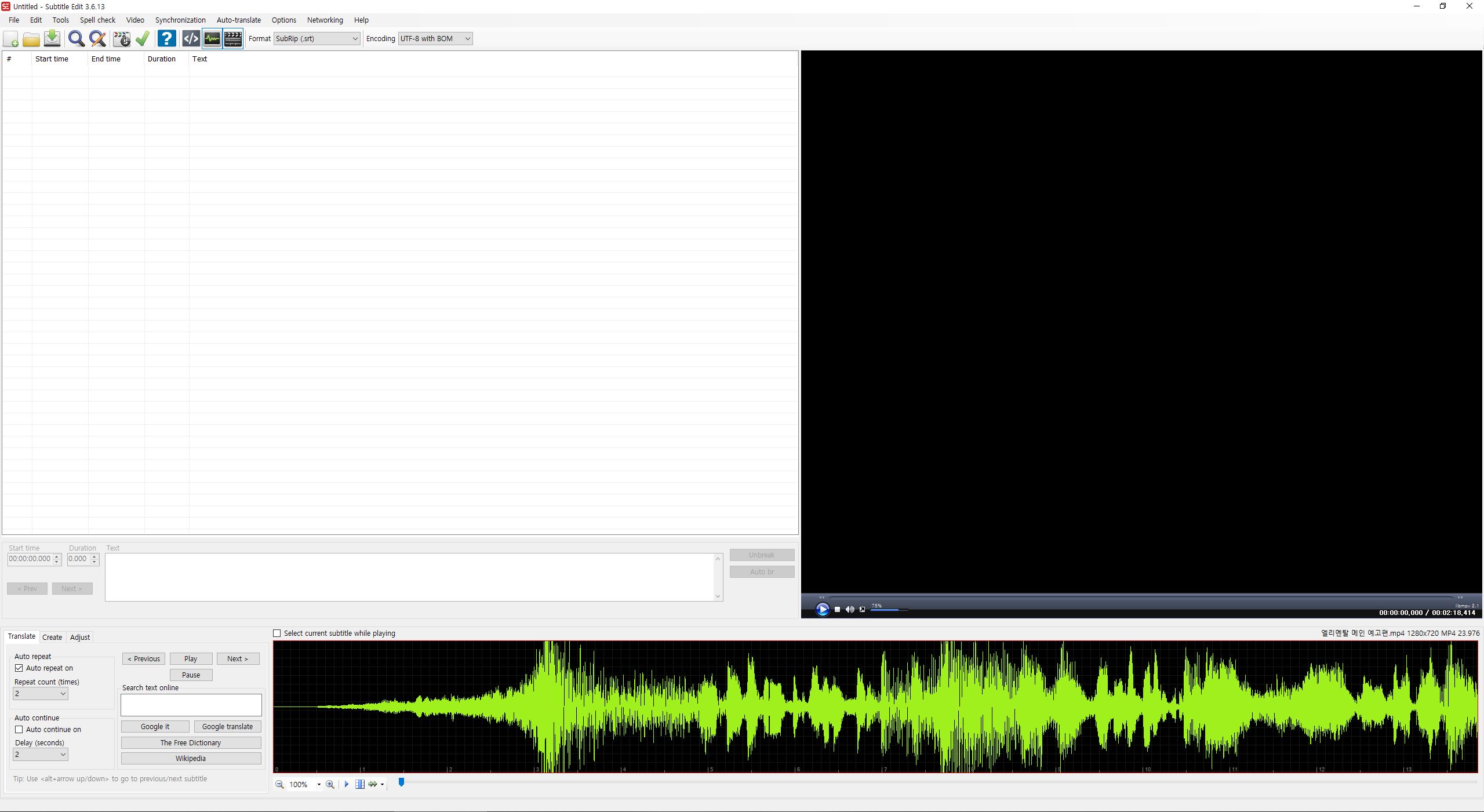The height and width of the screenshot is (812, 1484).
Task: Open the Replace magnifier-with-pencil tool
Action: 98,39
